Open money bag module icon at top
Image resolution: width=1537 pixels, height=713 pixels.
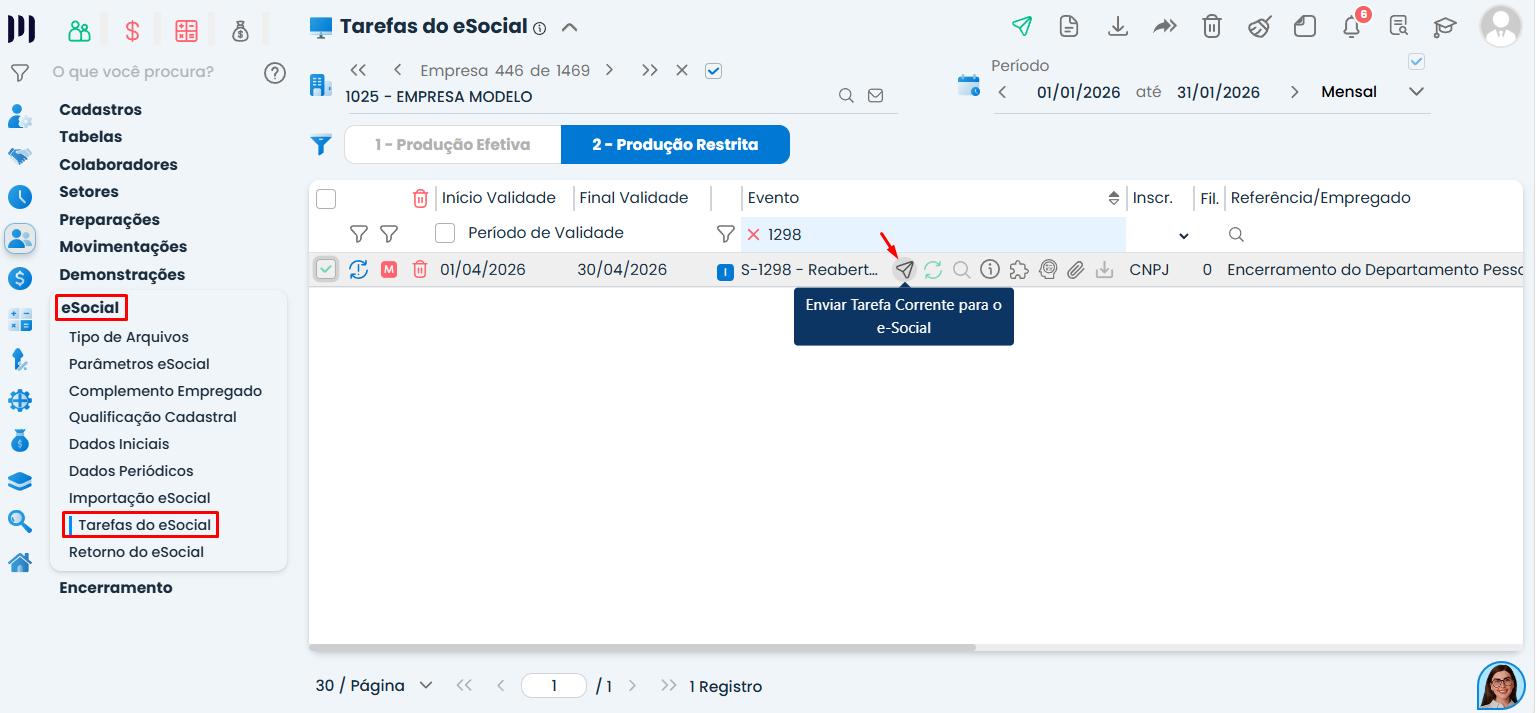[240, 31]
